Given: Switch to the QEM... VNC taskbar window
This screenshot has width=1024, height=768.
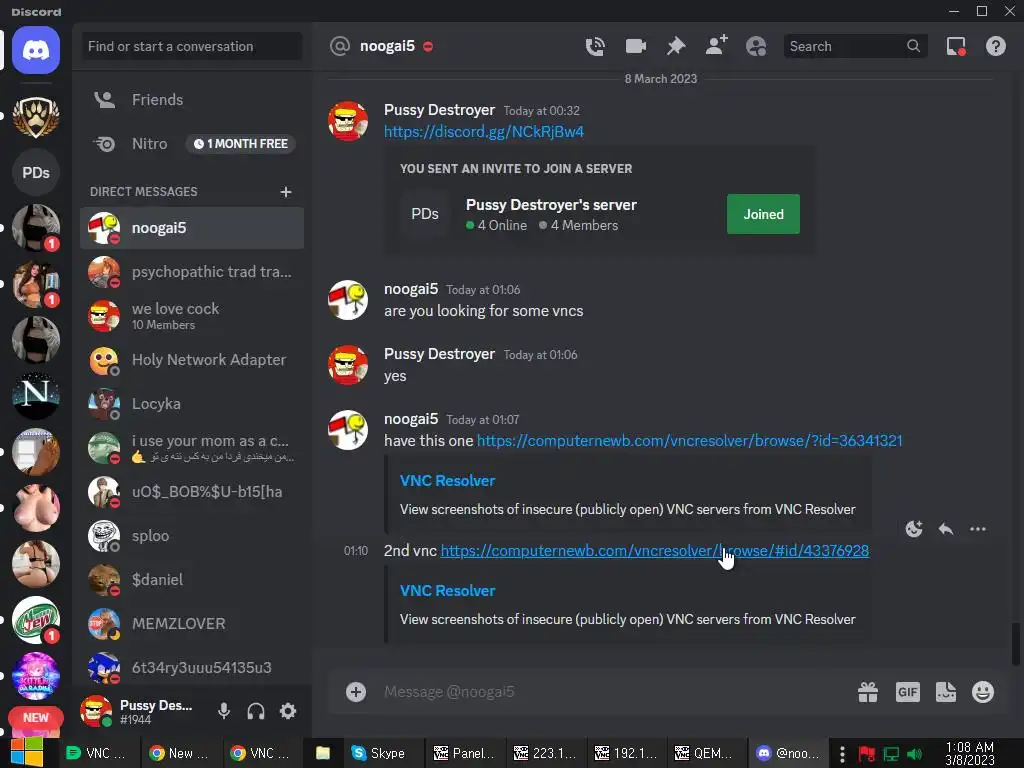Looking at the screenshot, I should click(x=705, y=753).
